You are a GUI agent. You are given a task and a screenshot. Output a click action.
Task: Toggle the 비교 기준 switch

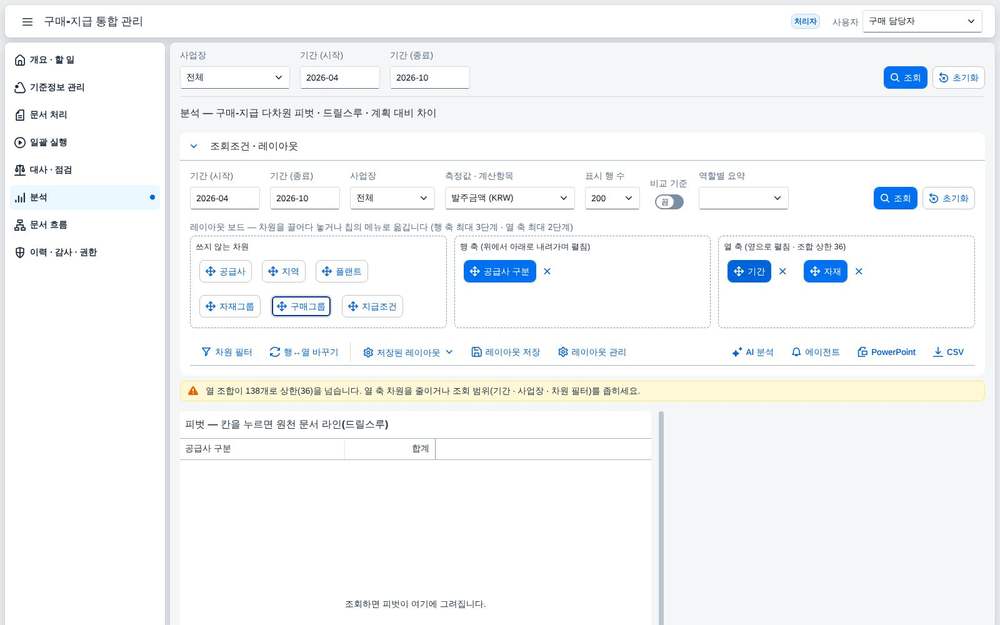pyautogui.click(x=669, y=202)
